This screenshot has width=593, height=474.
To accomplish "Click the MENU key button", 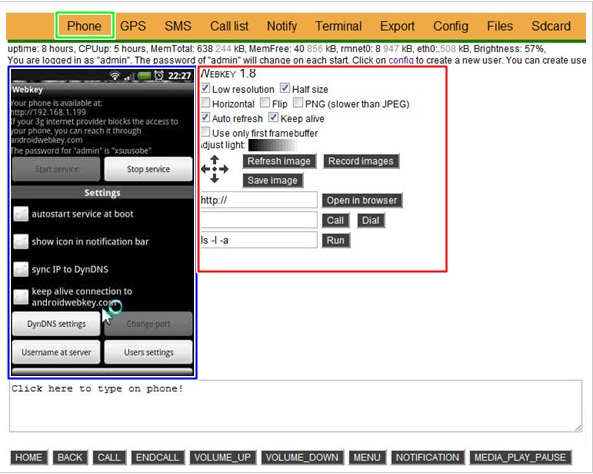I will (x=367, y=457).
